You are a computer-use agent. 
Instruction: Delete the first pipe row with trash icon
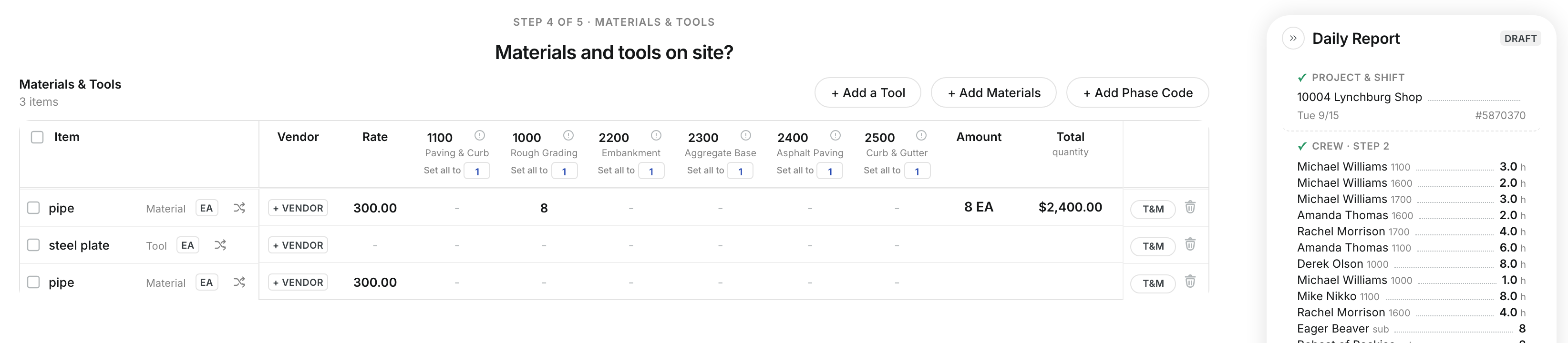click(1190, 207)
